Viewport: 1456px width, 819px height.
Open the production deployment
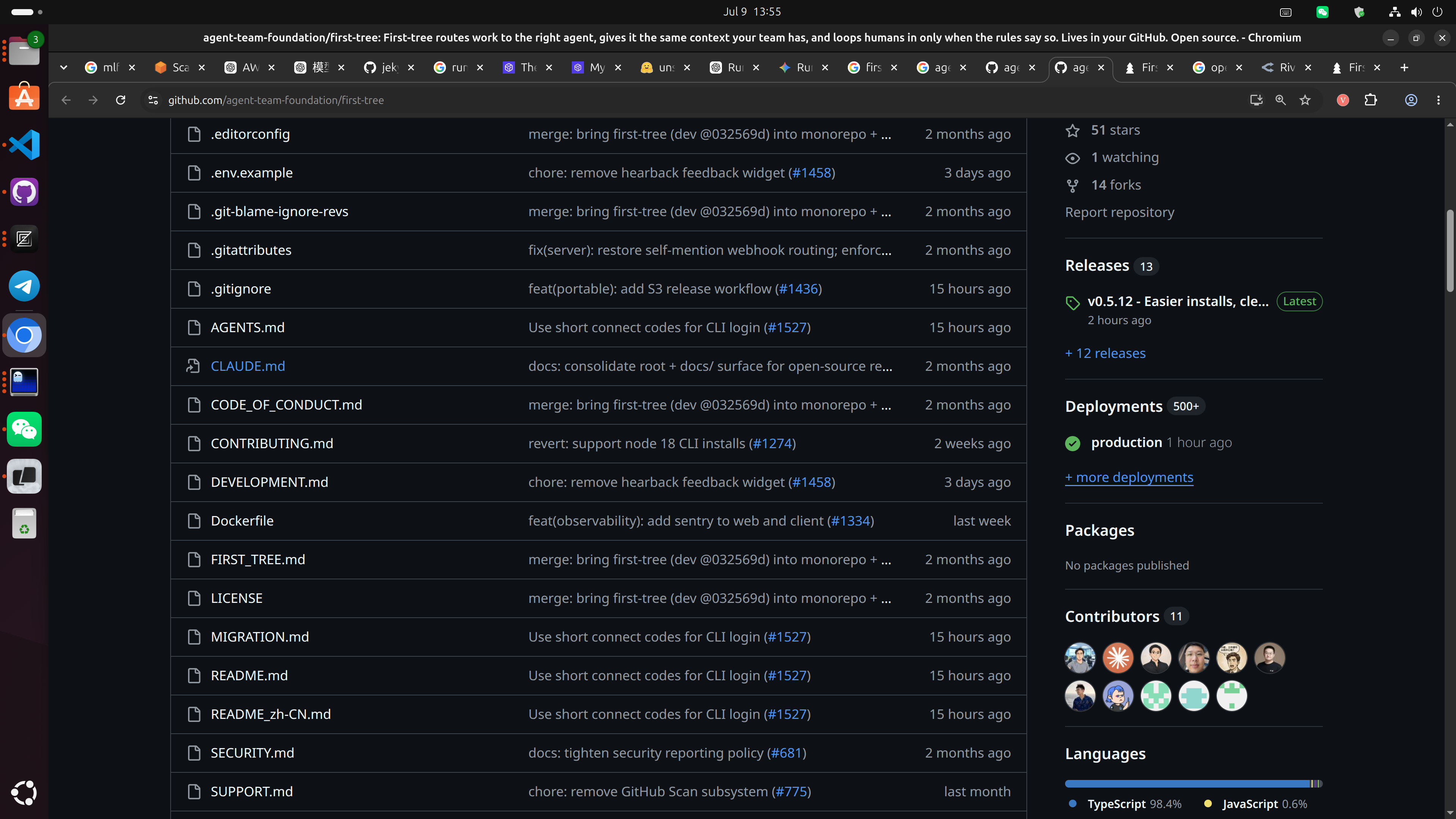1126,442
